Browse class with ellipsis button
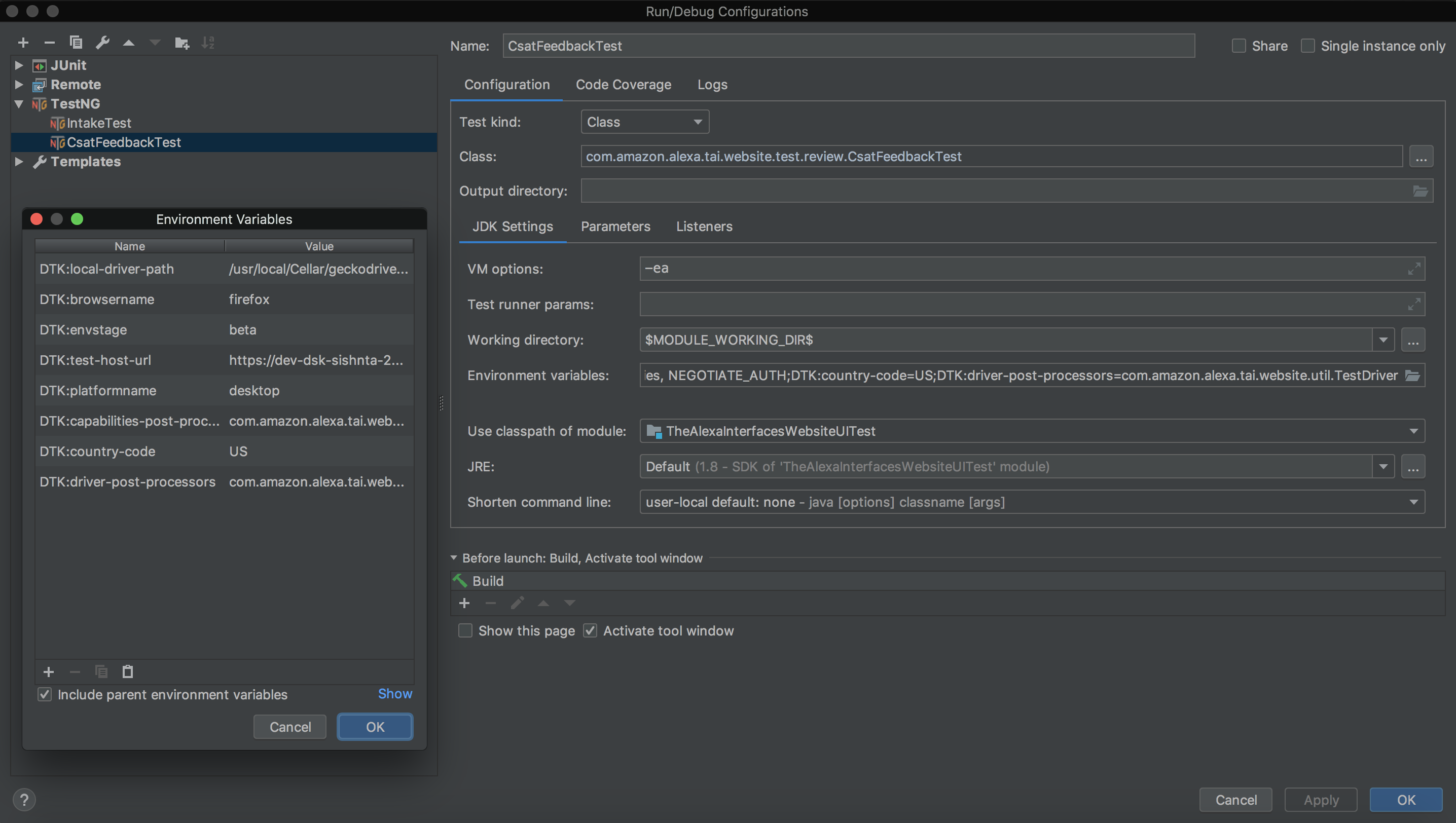 click(1421, 157)
